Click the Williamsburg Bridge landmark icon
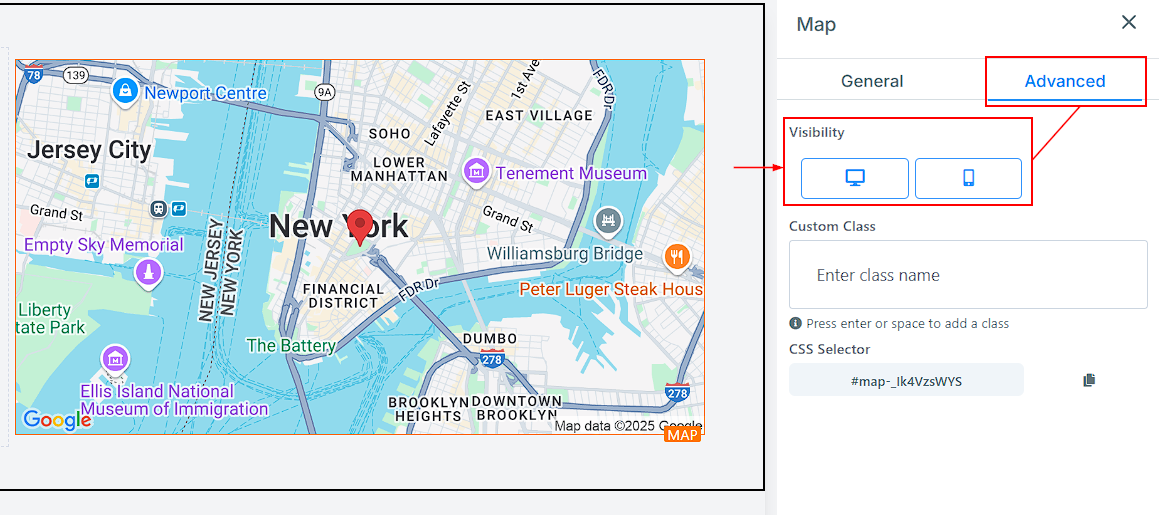The width and height of the screenshot is (1159, 515). tap(608, 220)
